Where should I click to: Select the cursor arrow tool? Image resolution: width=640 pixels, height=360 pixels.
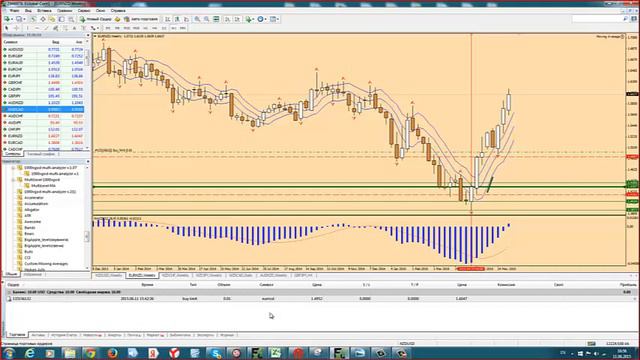coord(7,28)
